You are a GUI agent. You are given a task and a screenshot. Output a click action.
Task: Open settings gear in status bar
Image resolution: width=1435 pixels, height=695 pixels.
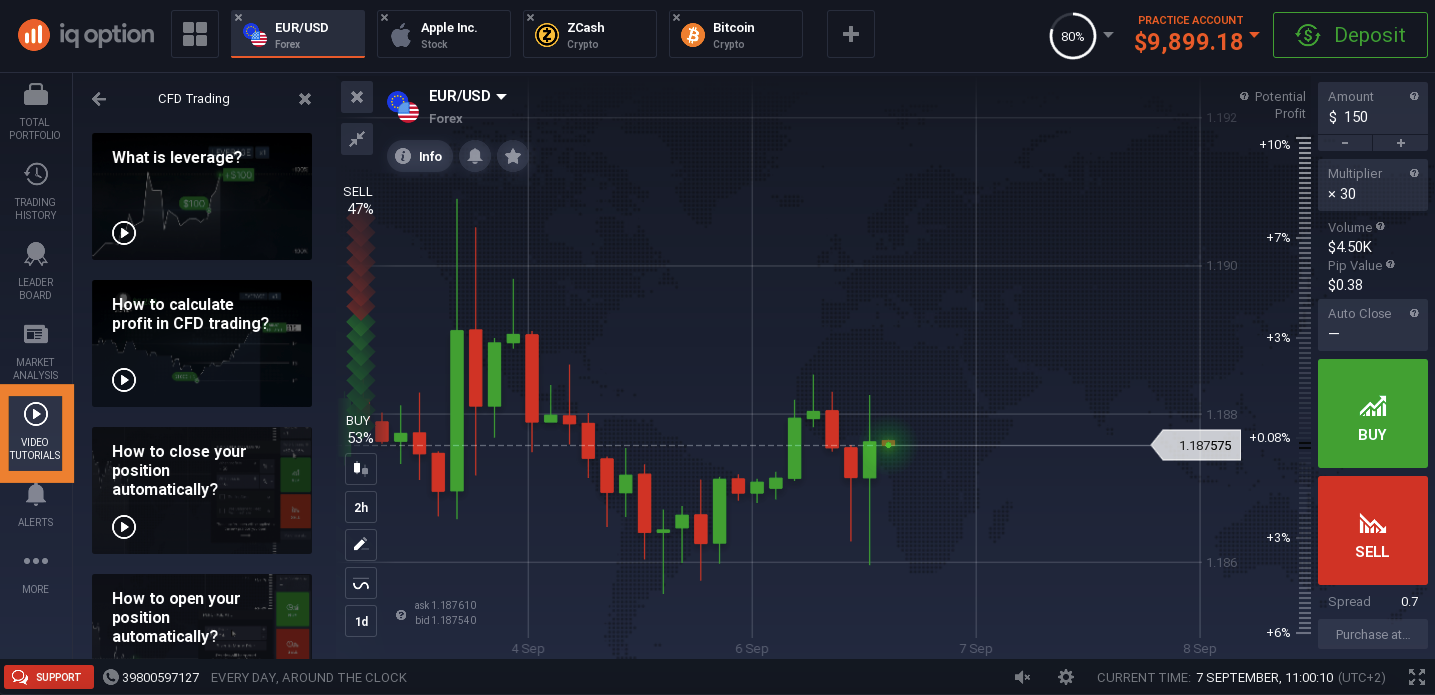click(x=1066, y=677)
